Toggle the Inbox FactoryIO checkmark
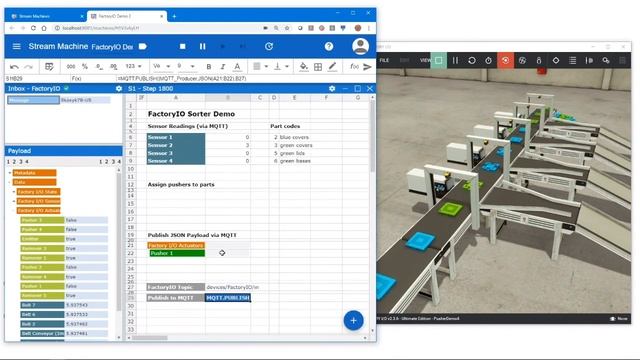The image size is (640, 360). pyautogui.click(x=66, y=88)
